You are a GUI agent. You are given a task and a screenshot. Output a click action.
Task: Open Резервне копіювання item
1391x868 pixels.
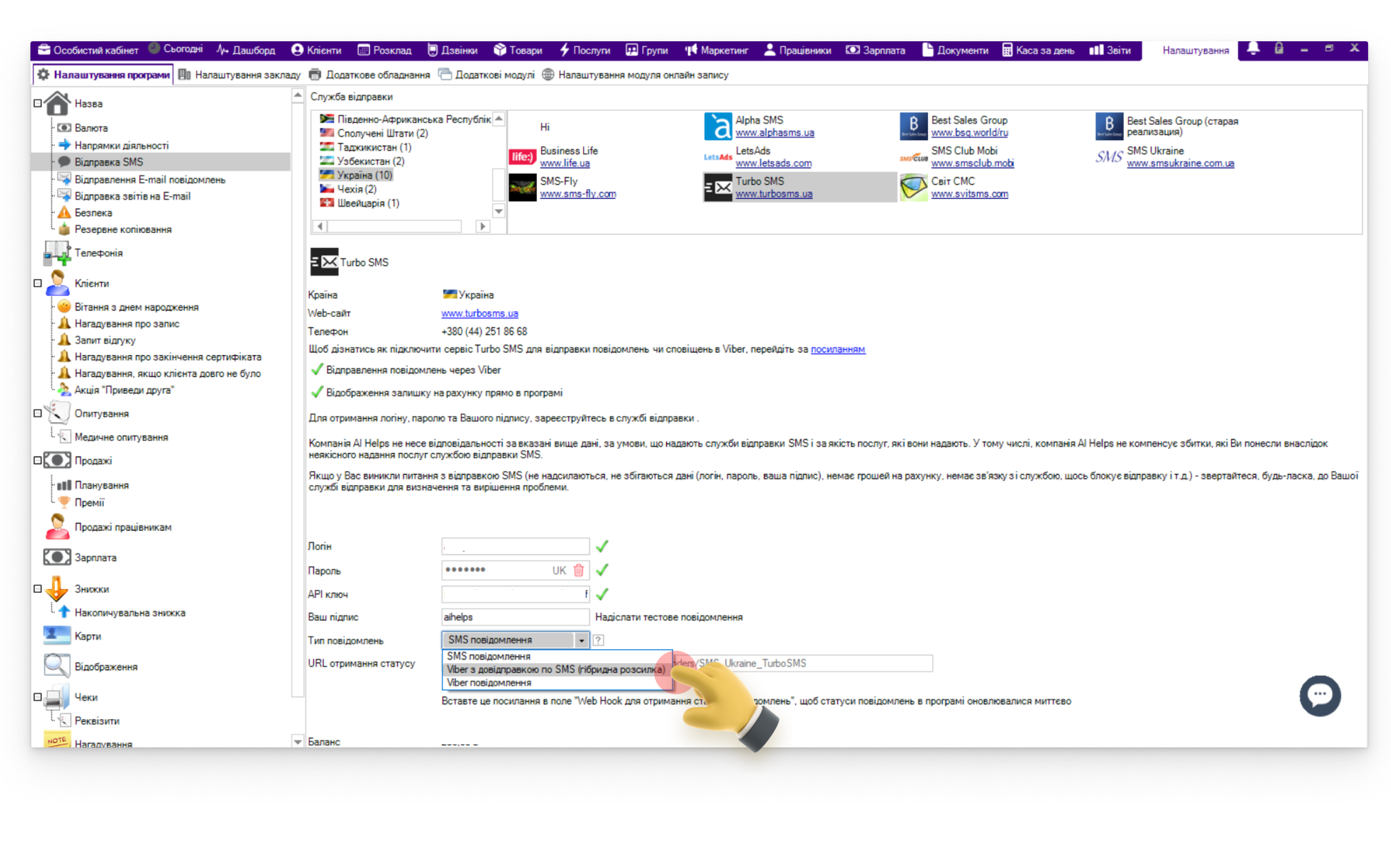(x=123, y=229)
